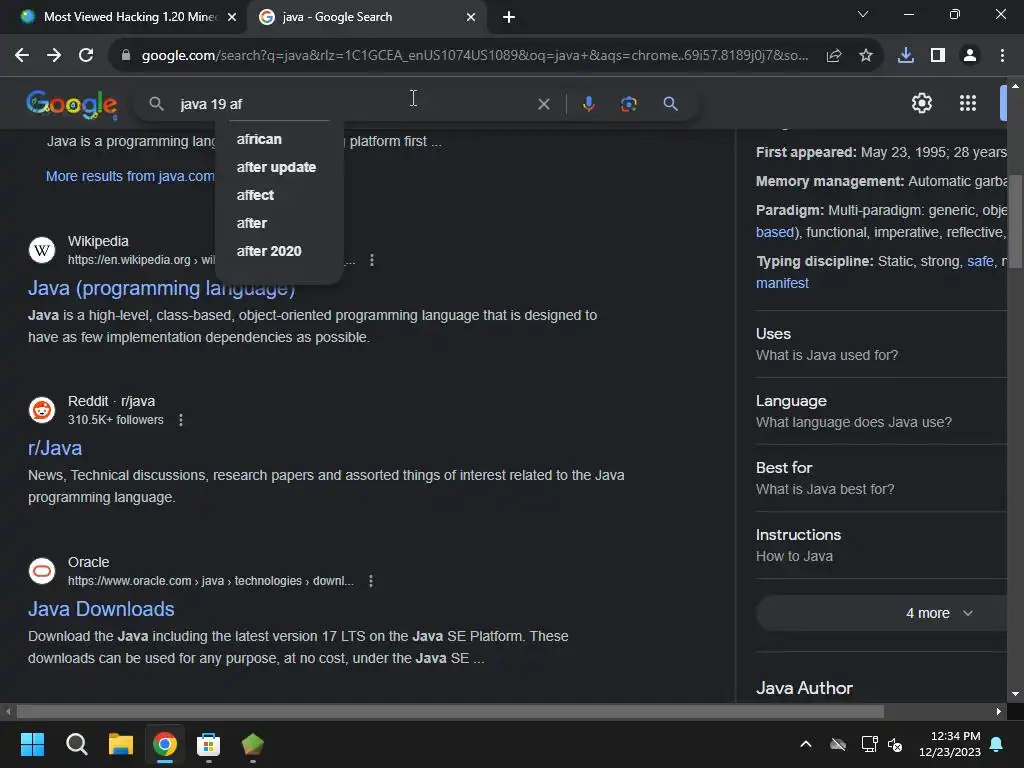Follow the 'manifest' typing discipline link
The width and height of the screenshot is (1024, 768).
(782, 283)
